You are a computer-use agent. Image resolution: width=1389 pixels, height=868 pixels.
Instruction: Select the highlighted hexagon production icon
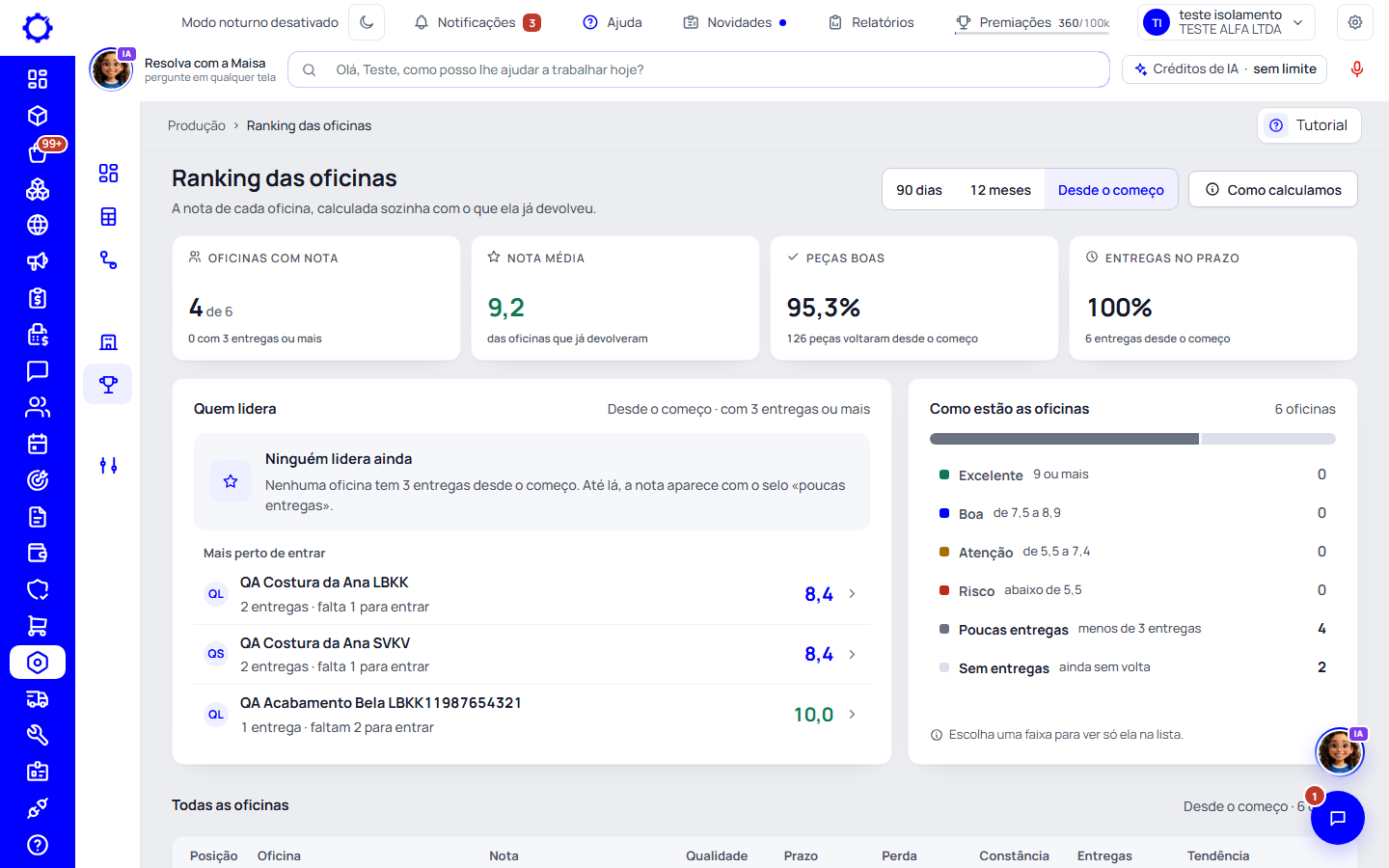click(x=38, y=663)
